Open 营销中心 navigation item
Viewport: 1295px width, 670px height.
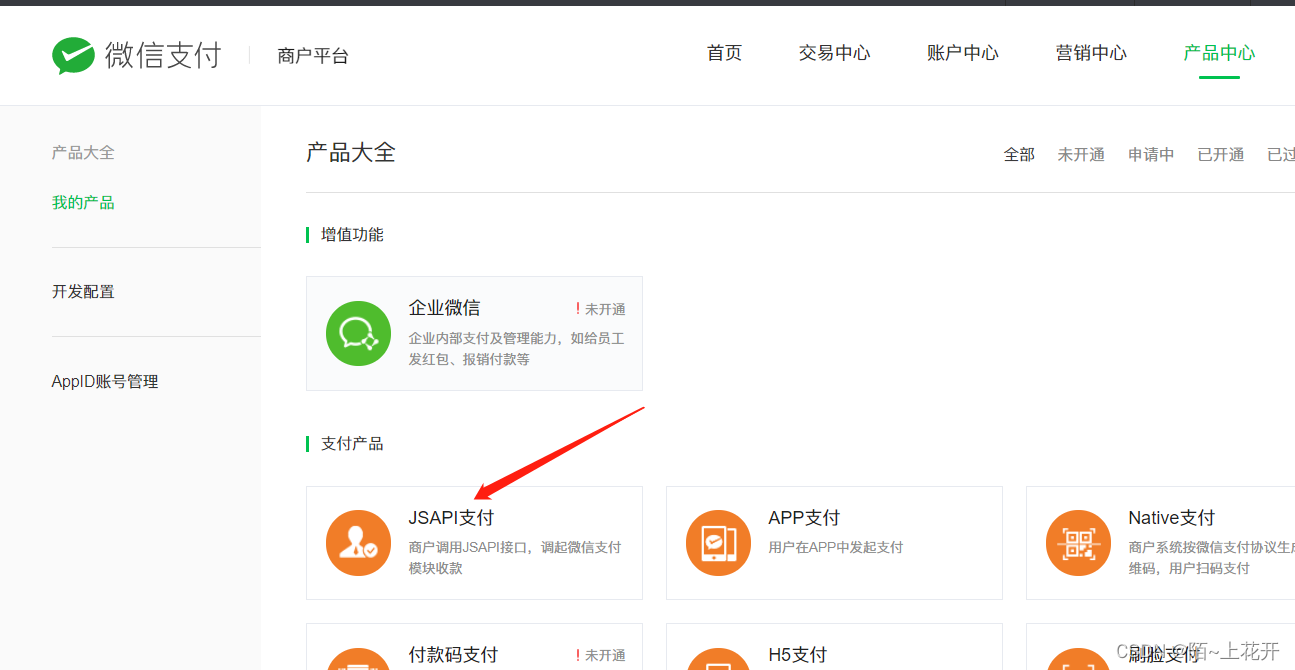pyautogui.click(x=1091, y=53)
